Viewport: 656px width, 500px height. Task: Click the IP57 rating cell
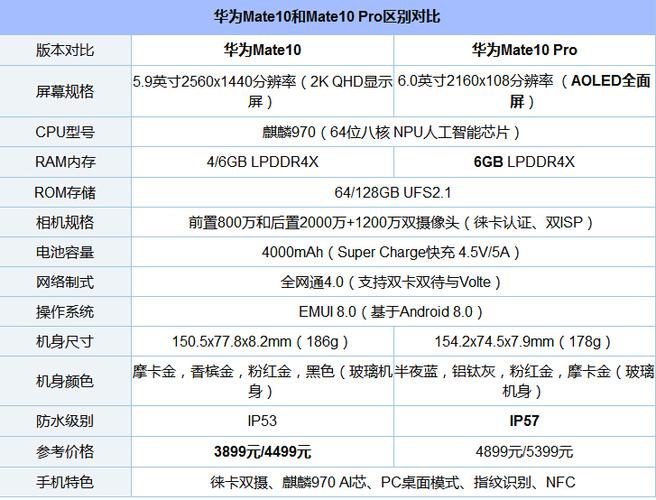coord(525,421)
